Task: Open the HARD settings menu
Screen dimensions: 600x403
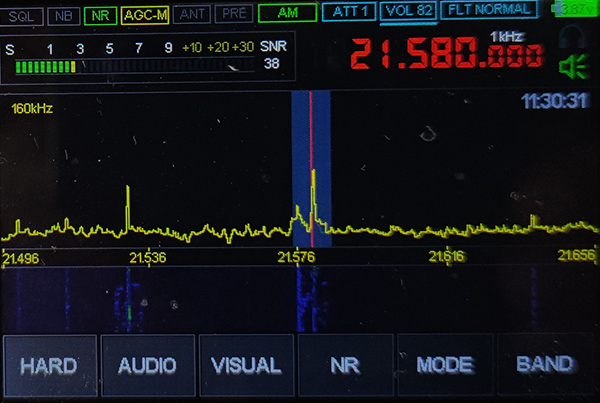Action: (50, 365)
